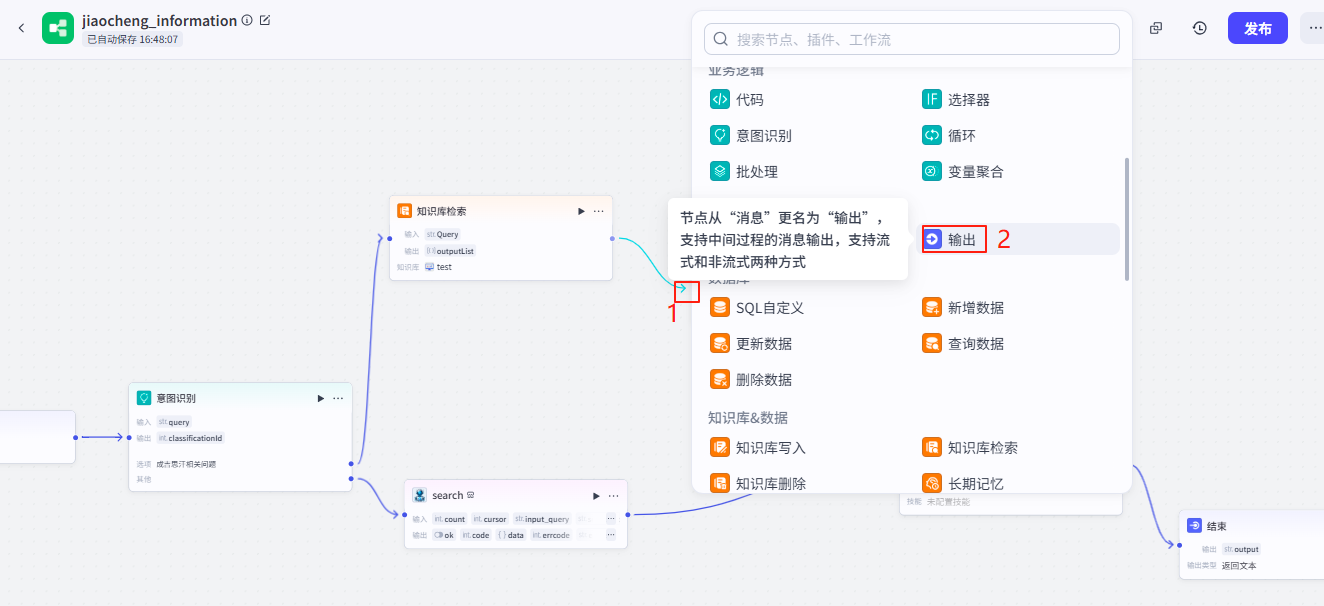Viewport: 1324px width, 606px height.
Task: Open more options on 意图识别 canvas node
Action: 338,398
